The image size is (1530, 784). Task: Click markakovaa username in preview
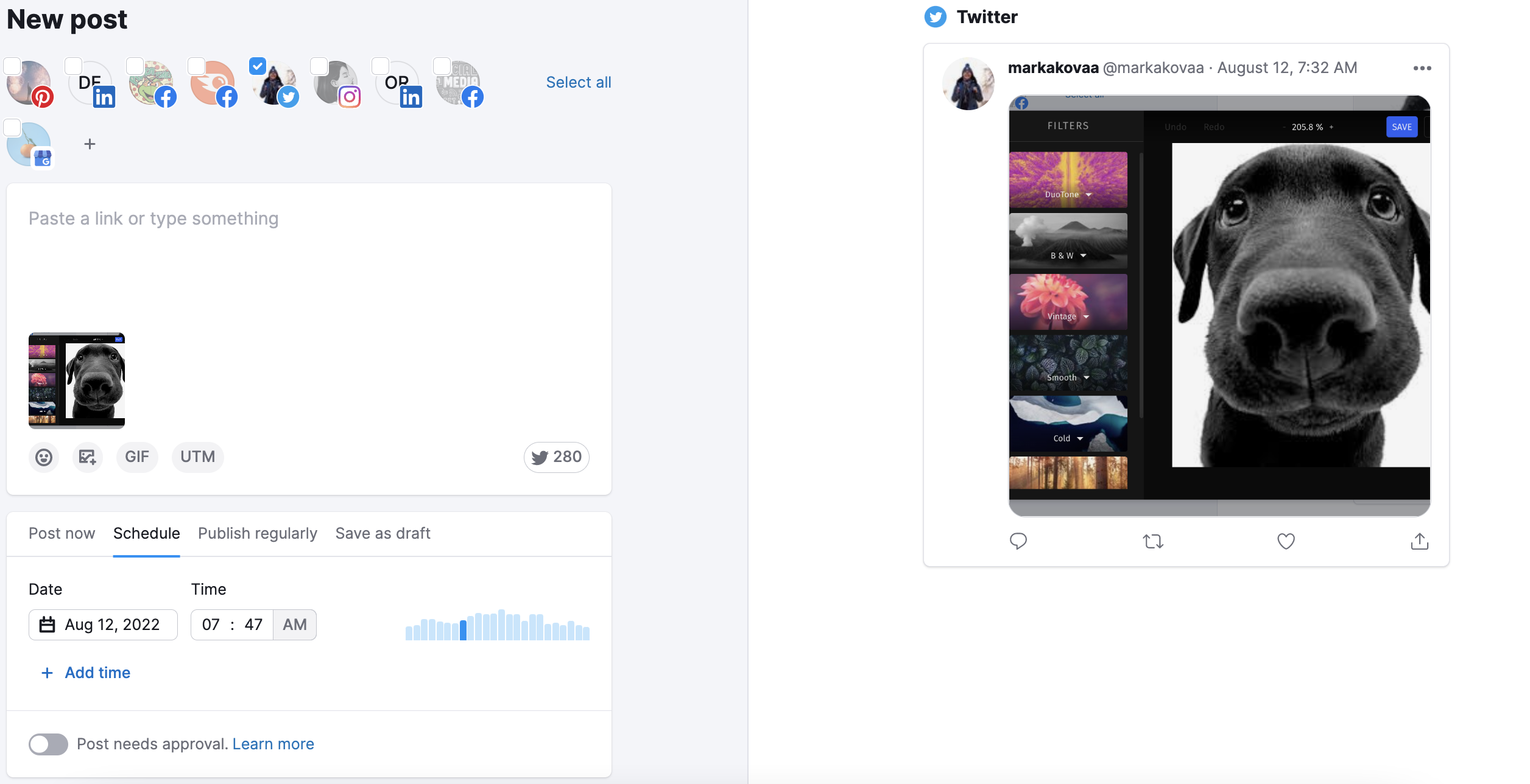pyautogui.click(x=1053, y=68)
